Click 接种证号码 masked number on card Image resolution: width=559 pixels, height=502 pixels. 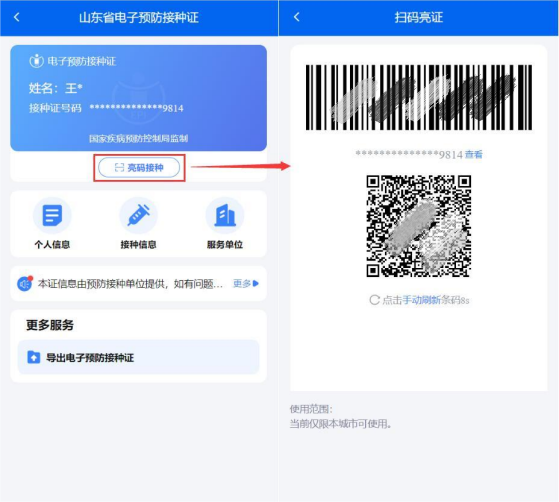point(137,108)
